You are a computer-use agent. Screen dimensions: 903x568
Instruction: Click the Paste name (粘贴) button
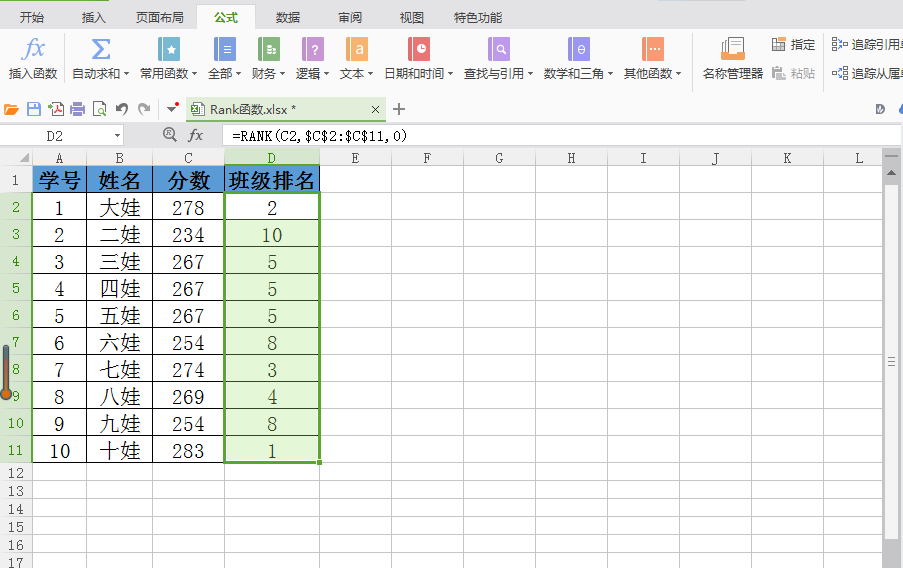[x=793, y=73]
